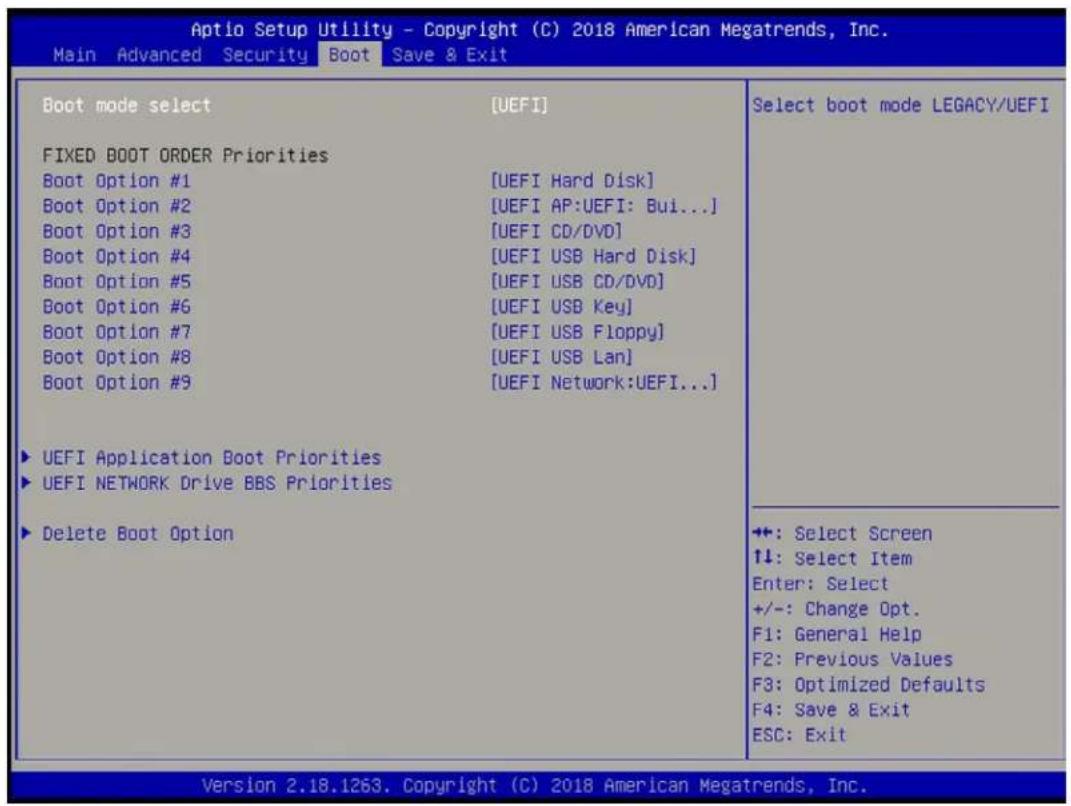
Task: Select the Boot Option #5 label
Action: (116, 281)
